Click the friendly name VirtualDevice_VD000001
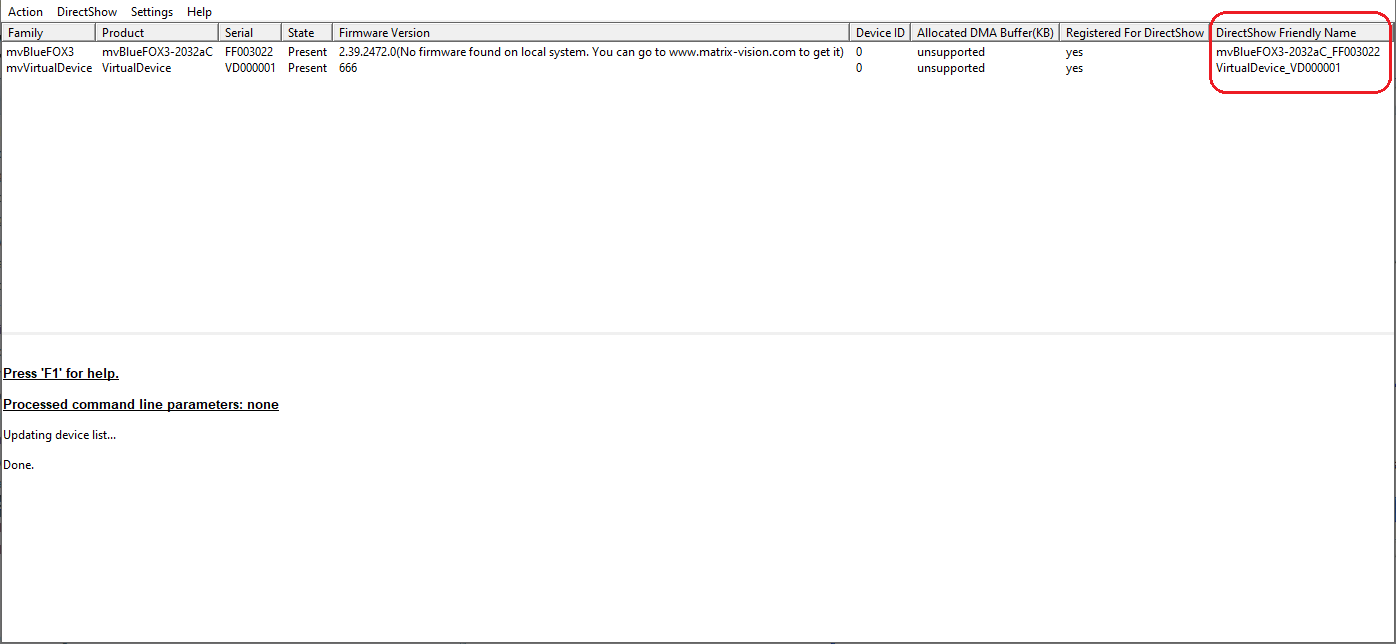This screenshot has width=1396, height=644. click(1278, 68)
